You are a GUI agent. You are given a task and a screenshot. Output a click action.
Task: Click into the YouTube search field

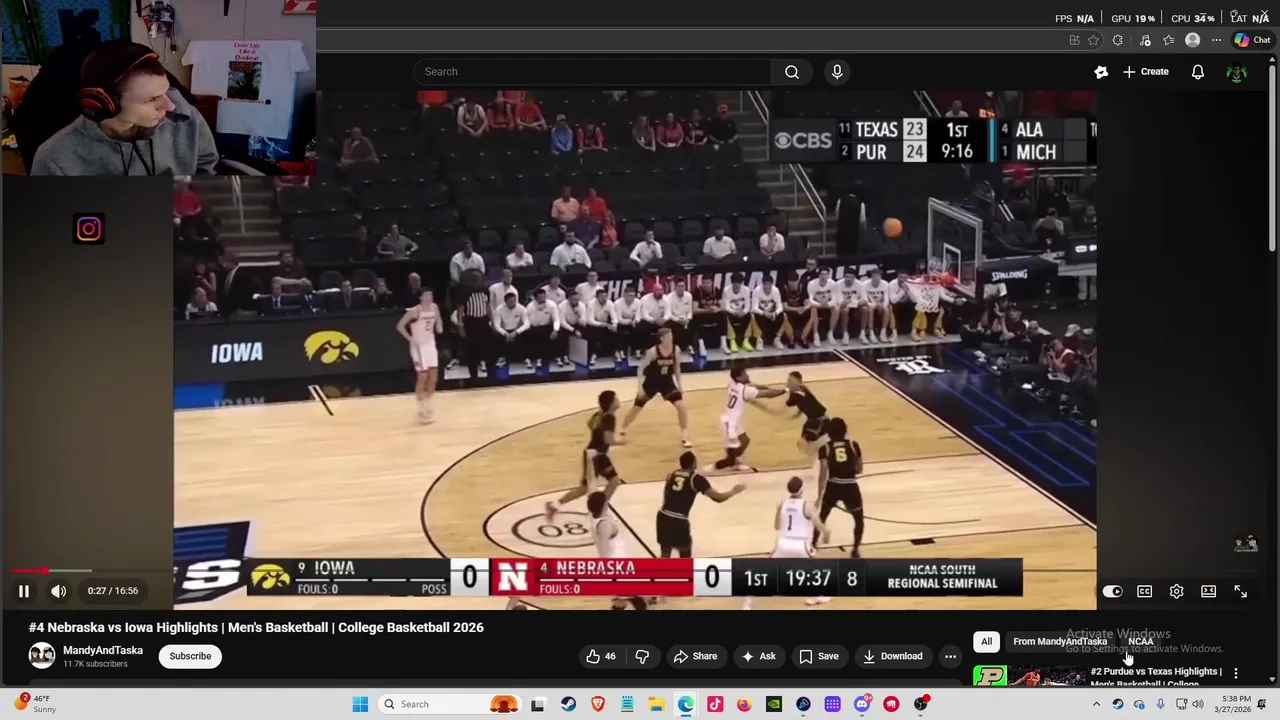[x=592, y=72]
